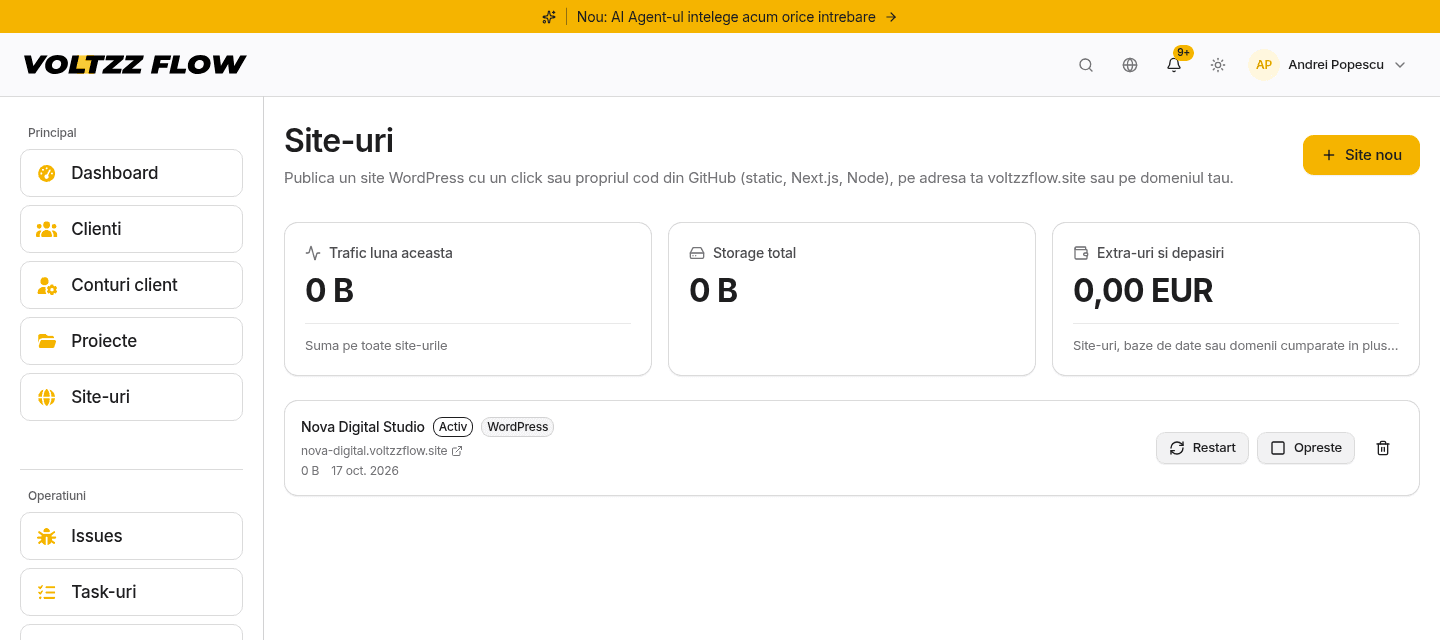Click the drive icon on Storage card
The image size is (1440, 640).
(697, 253)
